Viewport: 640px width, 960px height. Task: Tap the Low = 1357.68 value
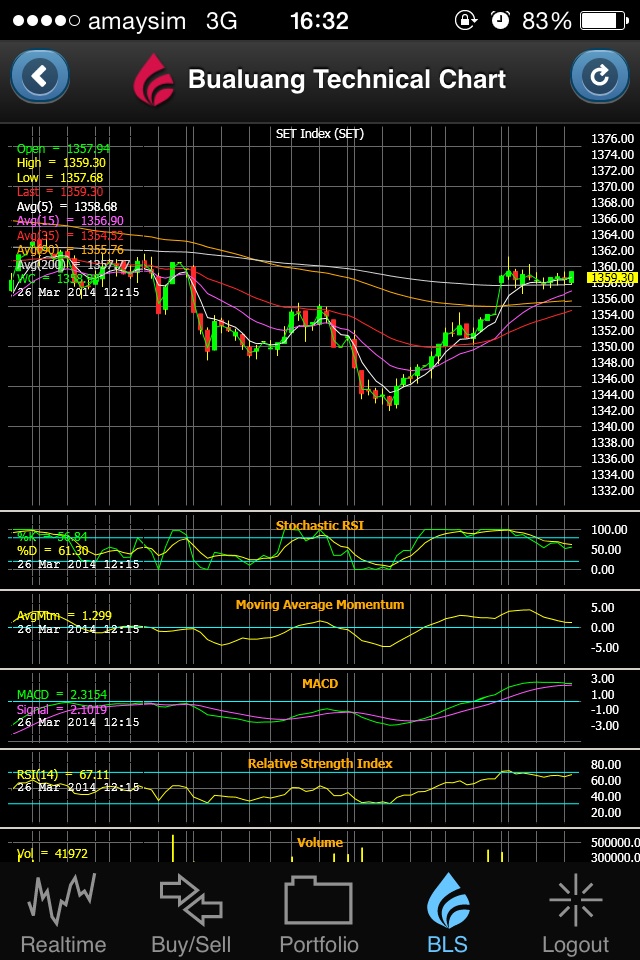[59, 178]
